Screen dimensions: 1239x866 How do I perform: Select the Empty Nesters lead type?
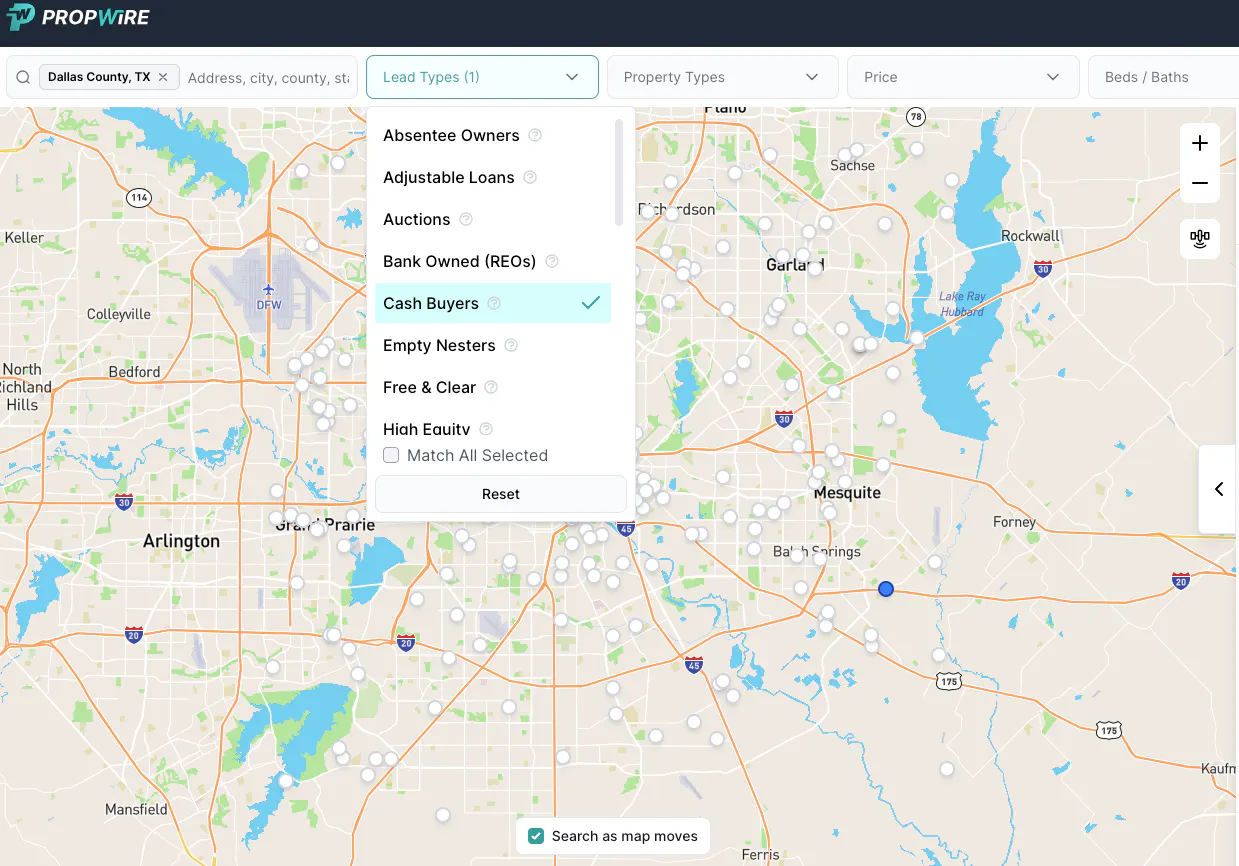(440, 345)
